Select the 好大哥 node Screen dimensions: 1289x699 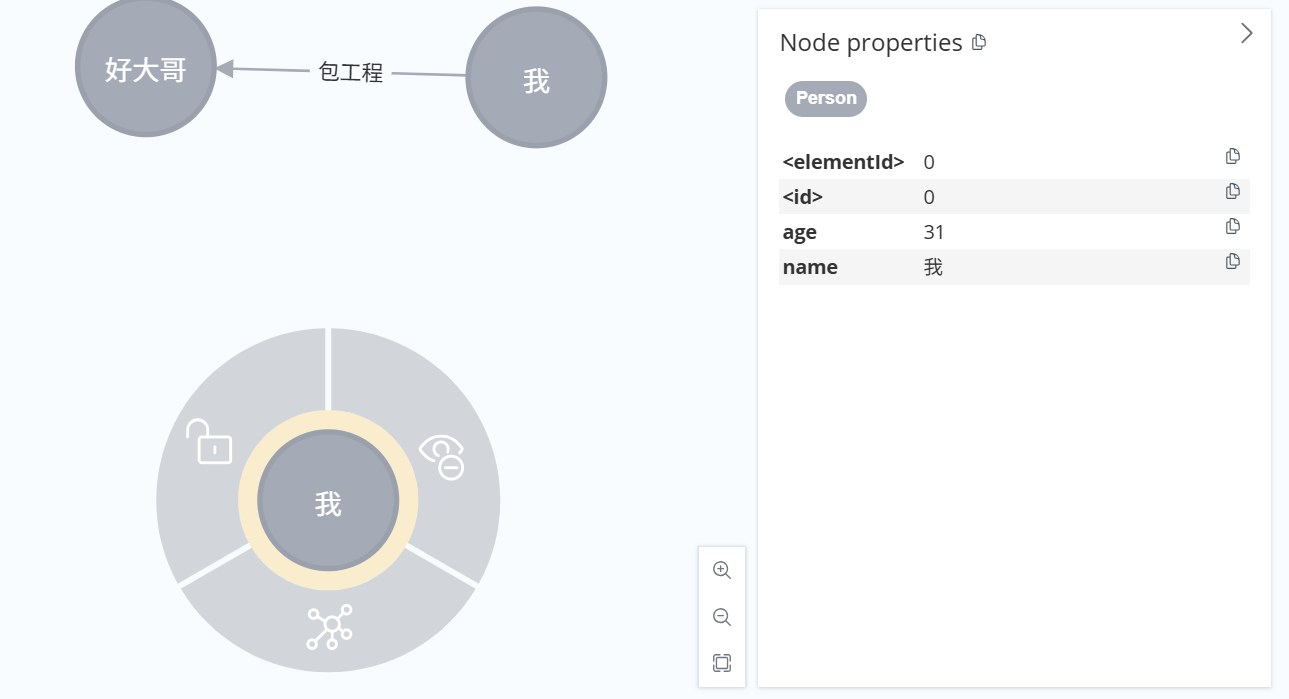146,68
